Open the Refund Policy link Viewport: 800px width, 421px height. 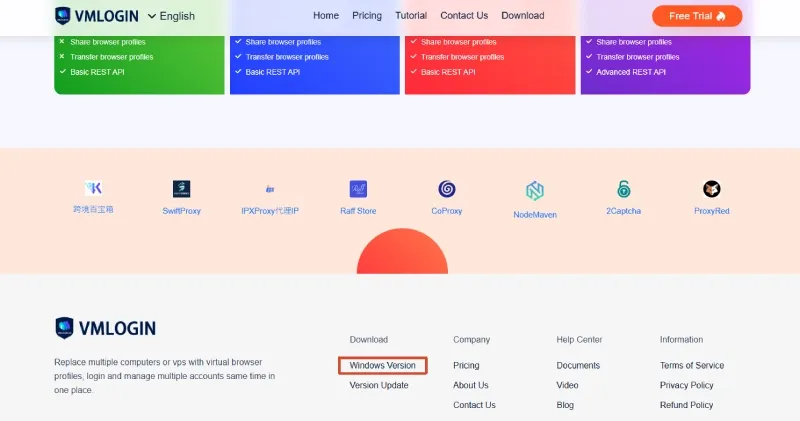pyautogui.click(x=686, y=405)
